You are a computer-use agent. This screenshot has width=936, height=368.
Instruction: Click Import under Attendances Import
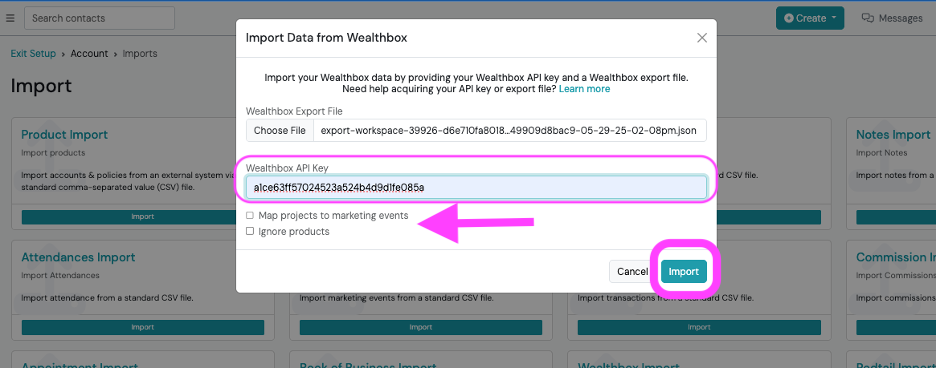click(x=143, y=327)
